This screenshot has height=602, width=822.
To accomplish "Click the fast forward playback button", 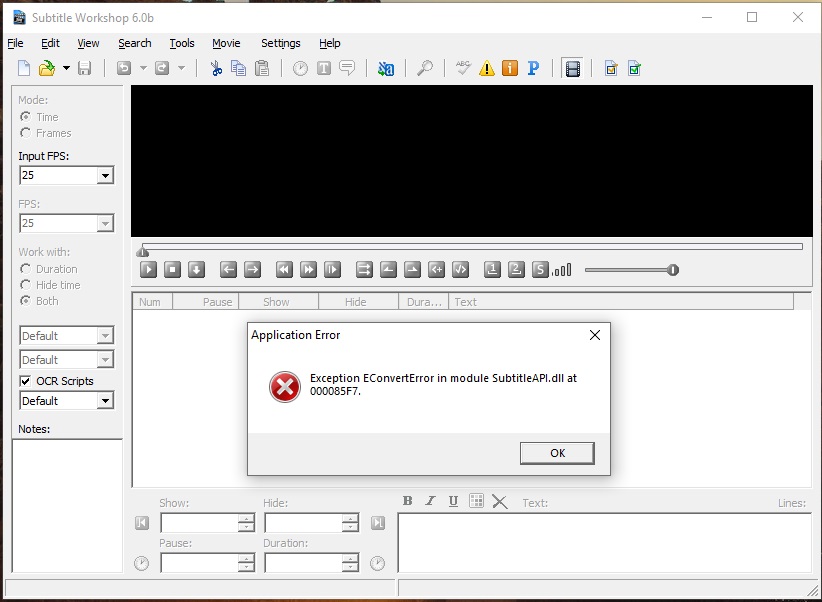I will pos(308,270).
